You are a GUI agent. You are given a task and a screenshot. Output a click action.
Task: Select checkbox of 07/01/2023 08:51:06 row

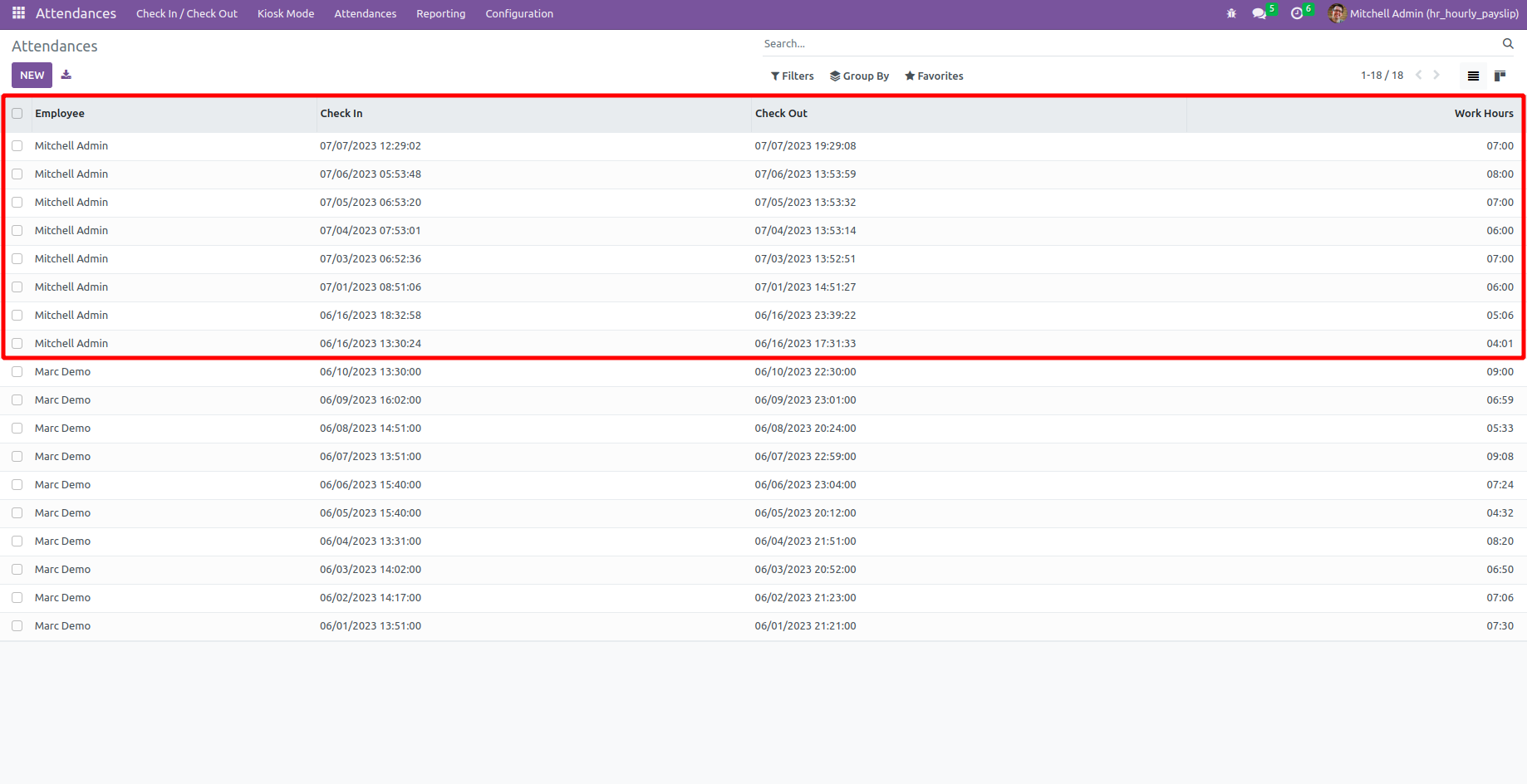(x=17, y=287)
